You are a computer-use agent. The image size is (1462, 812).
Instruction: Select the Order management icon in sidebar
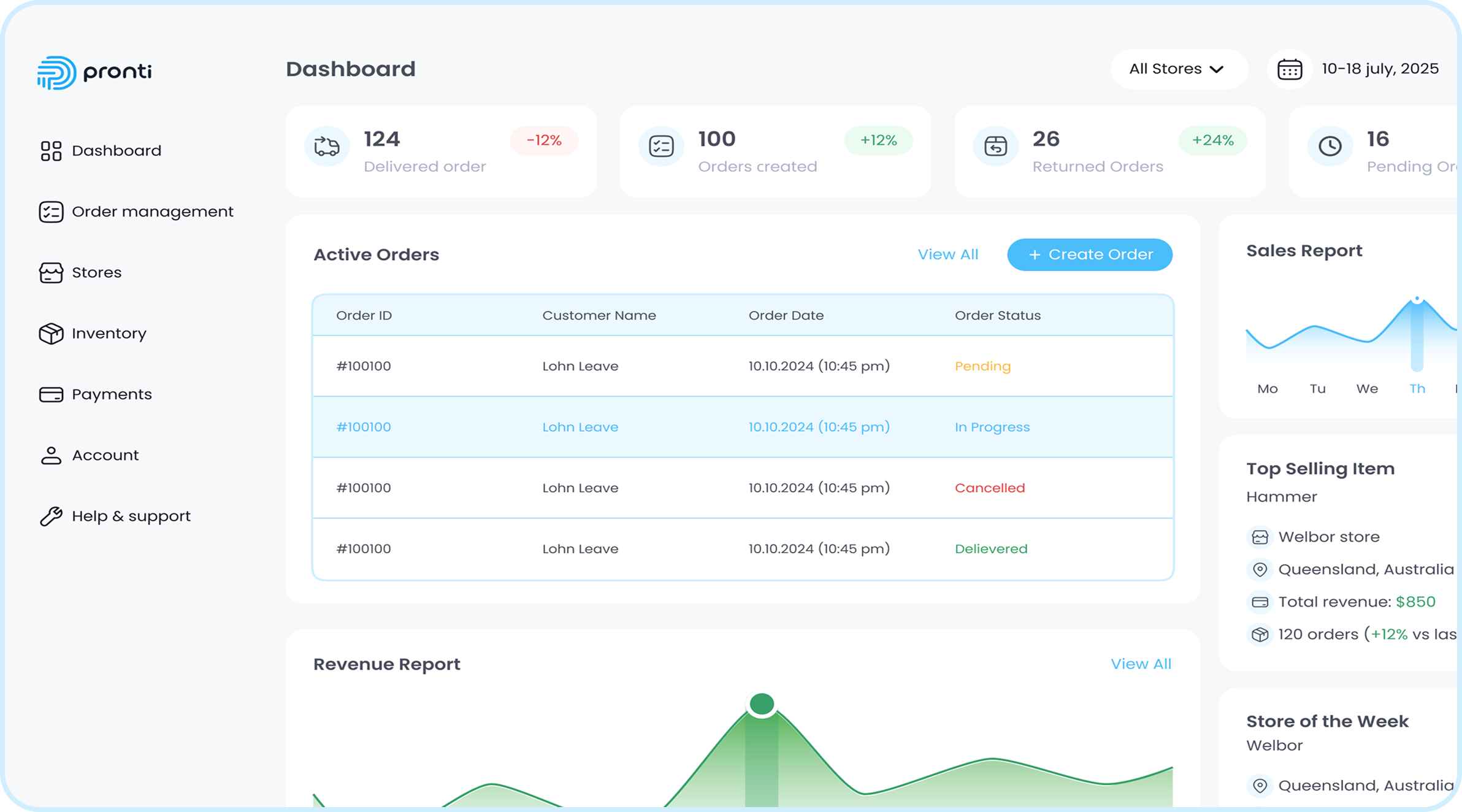[51, 212]
